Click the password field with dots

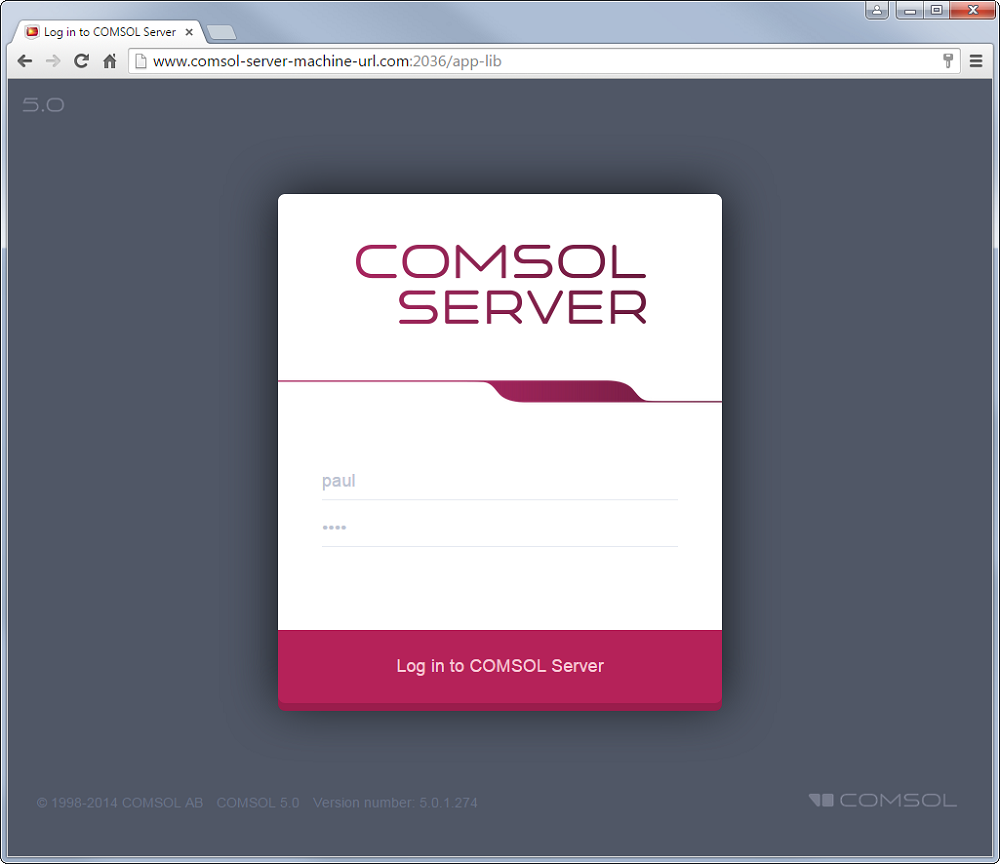pyautogui.click(x=499, y=528)
